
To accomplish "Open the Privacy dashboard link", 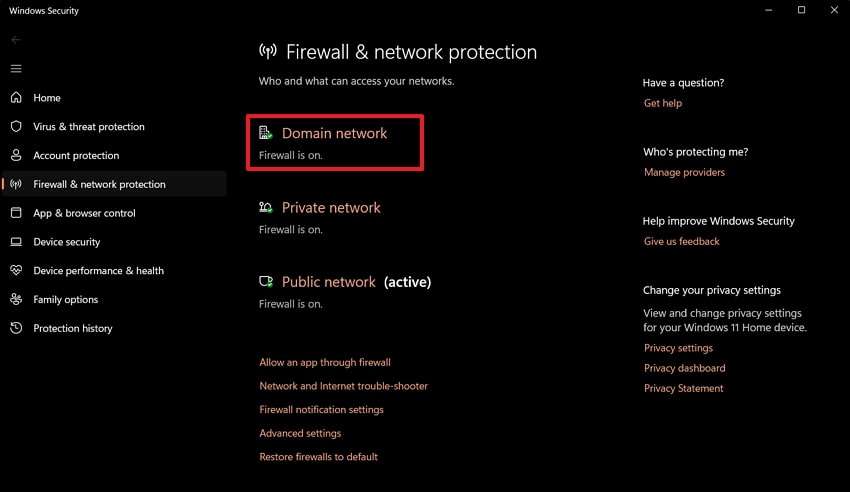I will click(683, 368).
